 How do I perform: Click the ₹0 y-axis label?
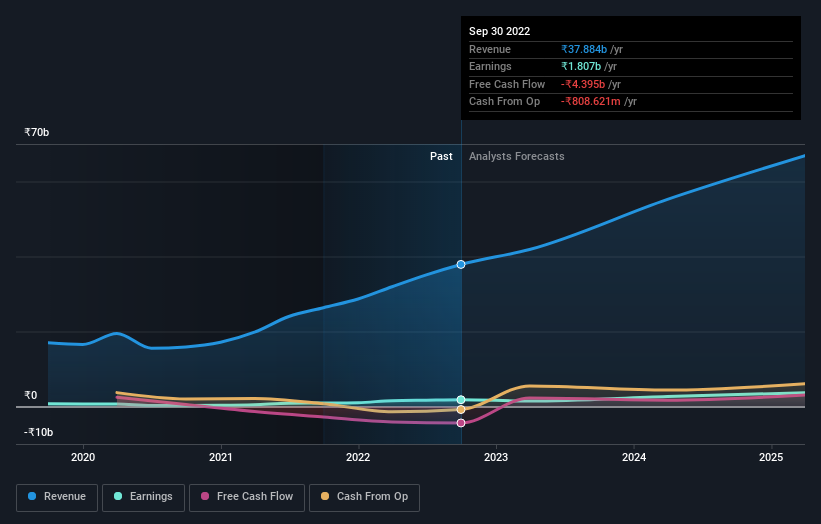(31, 395)
